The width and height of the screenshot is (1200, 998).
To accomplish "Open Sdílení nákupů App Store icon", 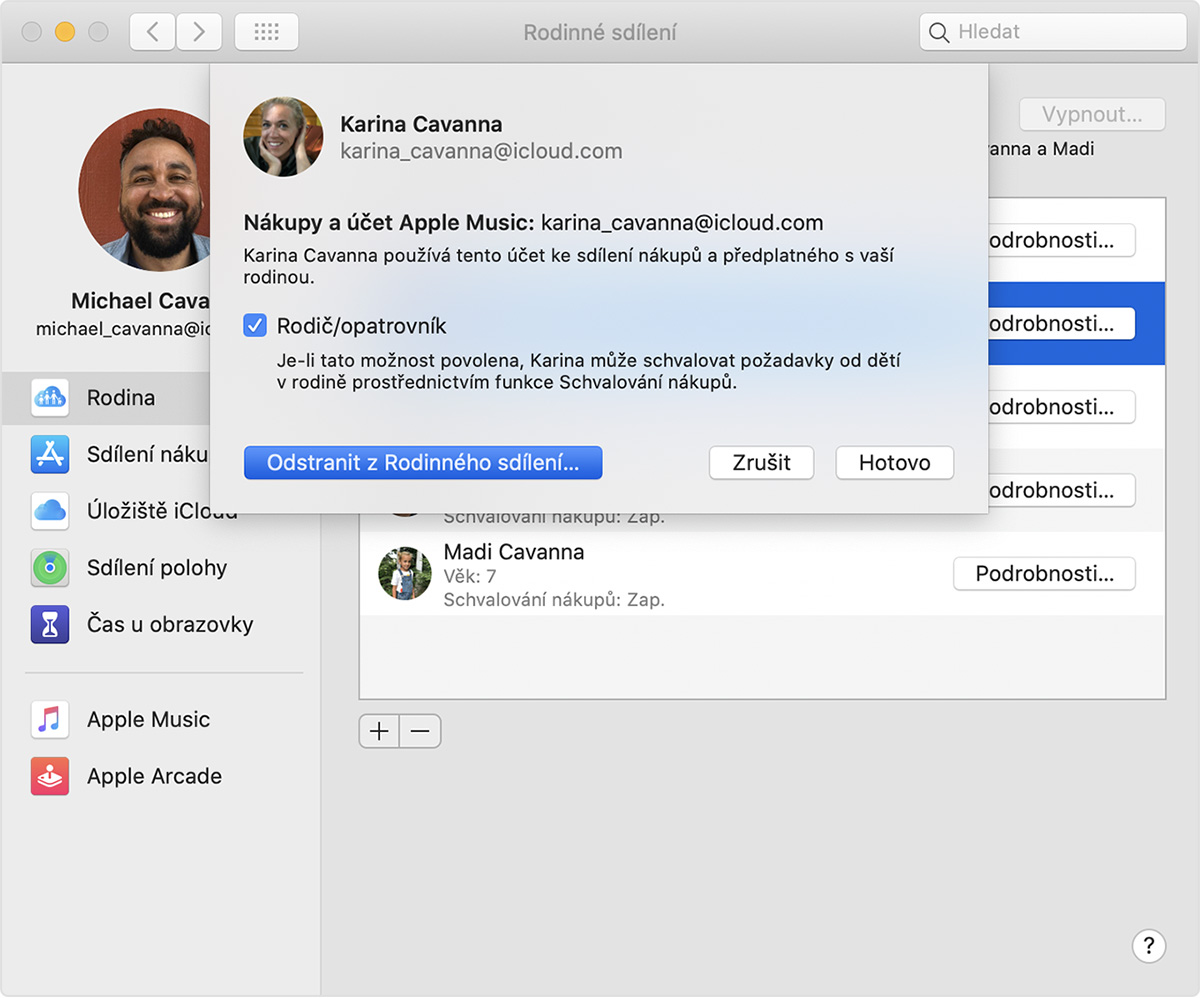I will [50, 455].
